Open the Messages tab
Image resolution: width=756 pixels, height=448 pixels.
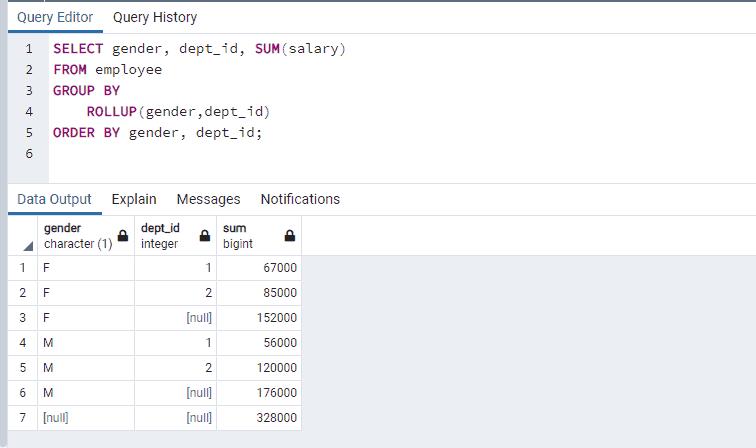pyautogui.click(x=208, y=199)
